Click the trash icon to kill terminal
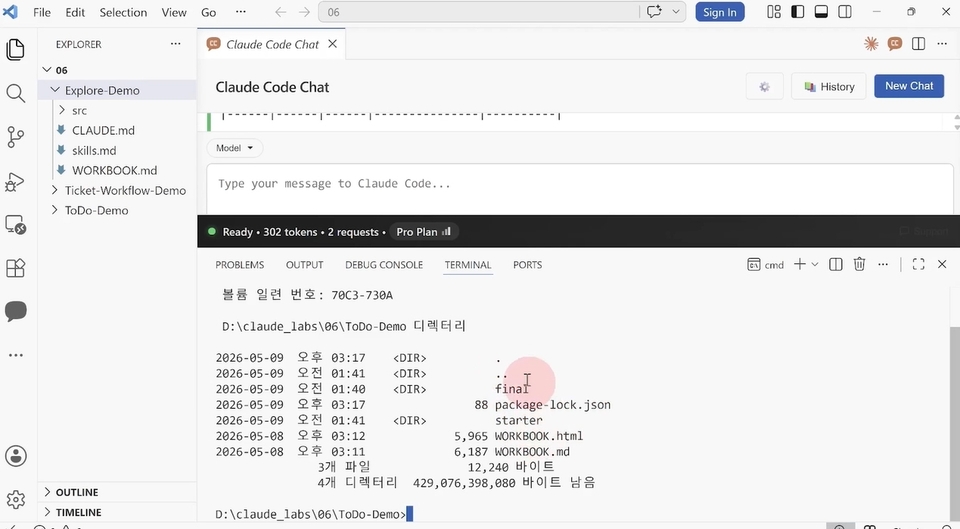This screenshot has width=960, height=529. click(859, 264)
